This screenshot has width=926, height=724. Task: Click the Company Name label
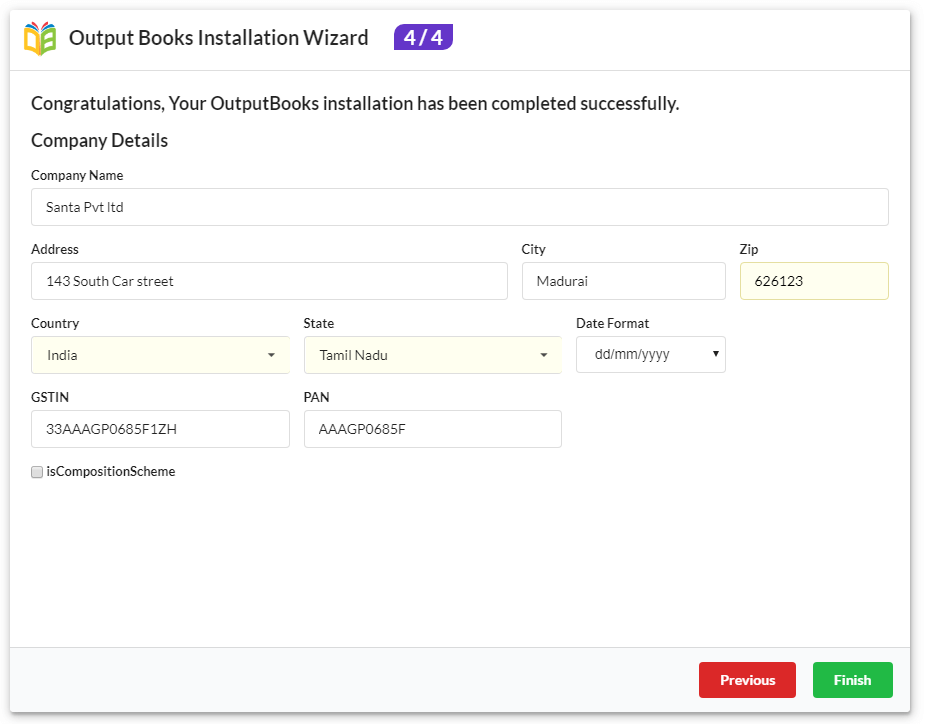click(77, 175)
